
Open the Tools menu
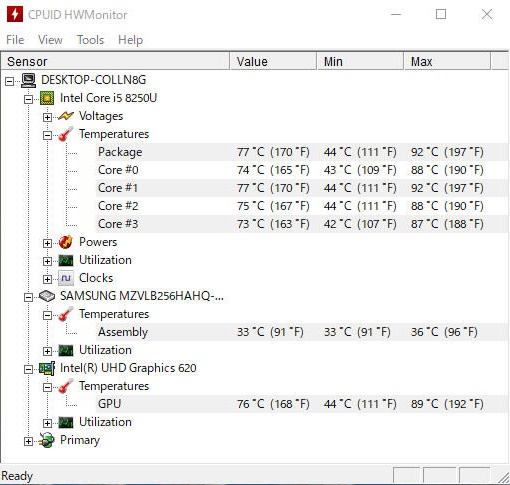point(90,40)
